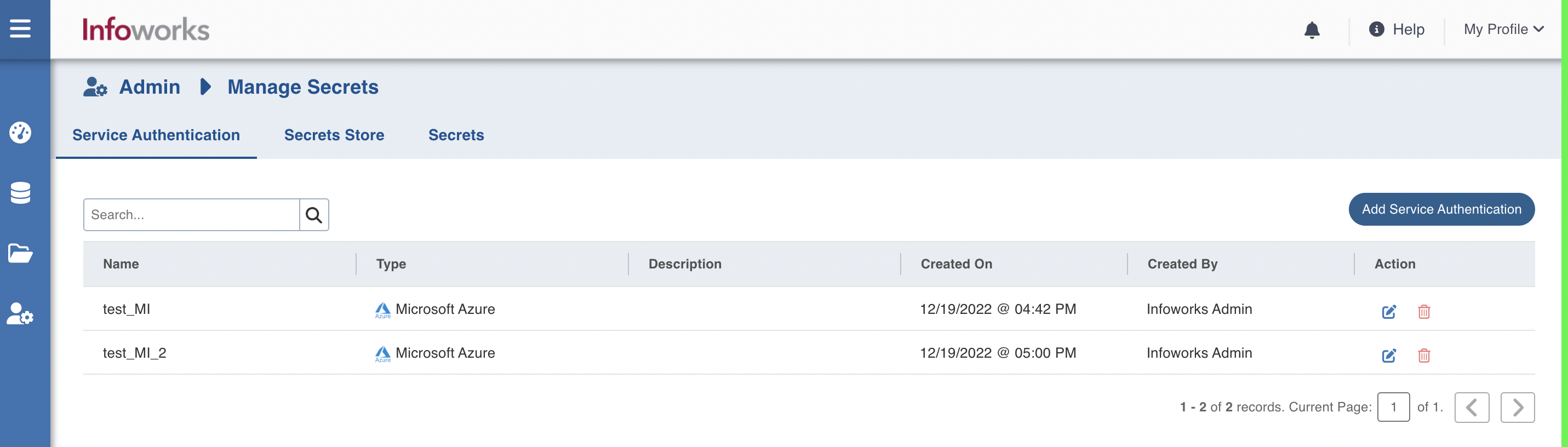Edit the test_MI service authentication
The height and width of the screenshot is (447, 1568).
pos(1388,312)
